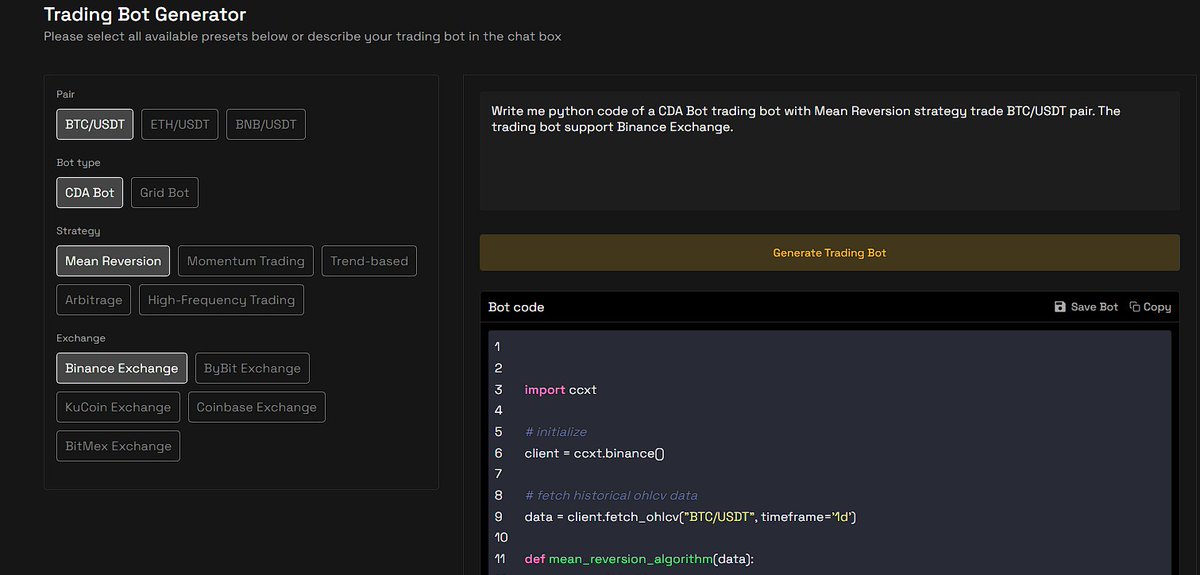The width and height of the screenshot is (1200, 575).
Task: Click the Generate Trading Bot button
Action: click(x=830, y=253)
